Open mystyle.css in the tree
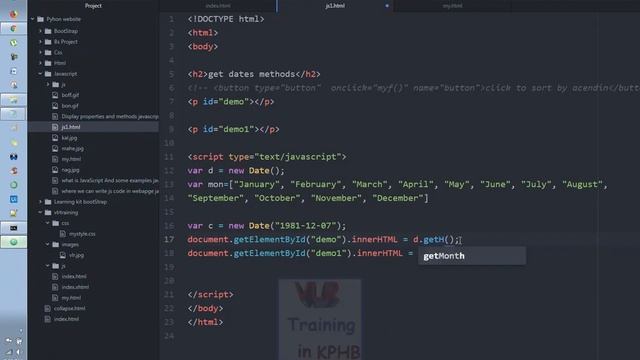The height and width of the screenshot is (360, 640). (x=82, y=233)
